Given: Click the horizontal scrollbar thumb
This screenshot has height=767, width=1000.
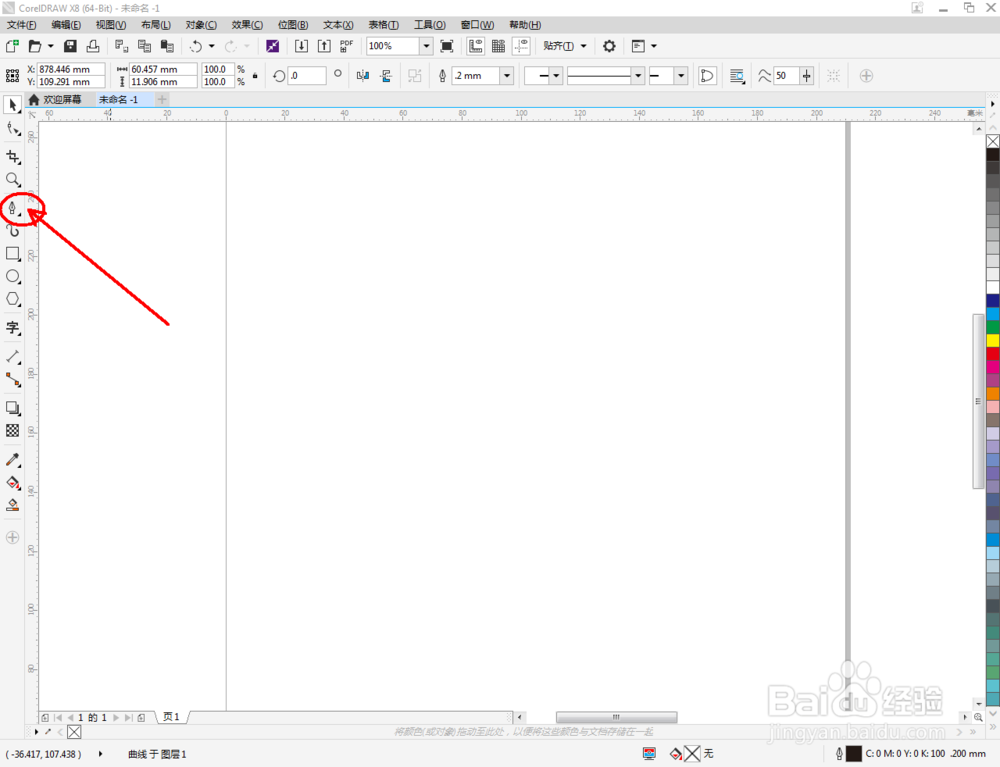Looking at the screenshot, I should pyautogui.click(x=616, y=717).
